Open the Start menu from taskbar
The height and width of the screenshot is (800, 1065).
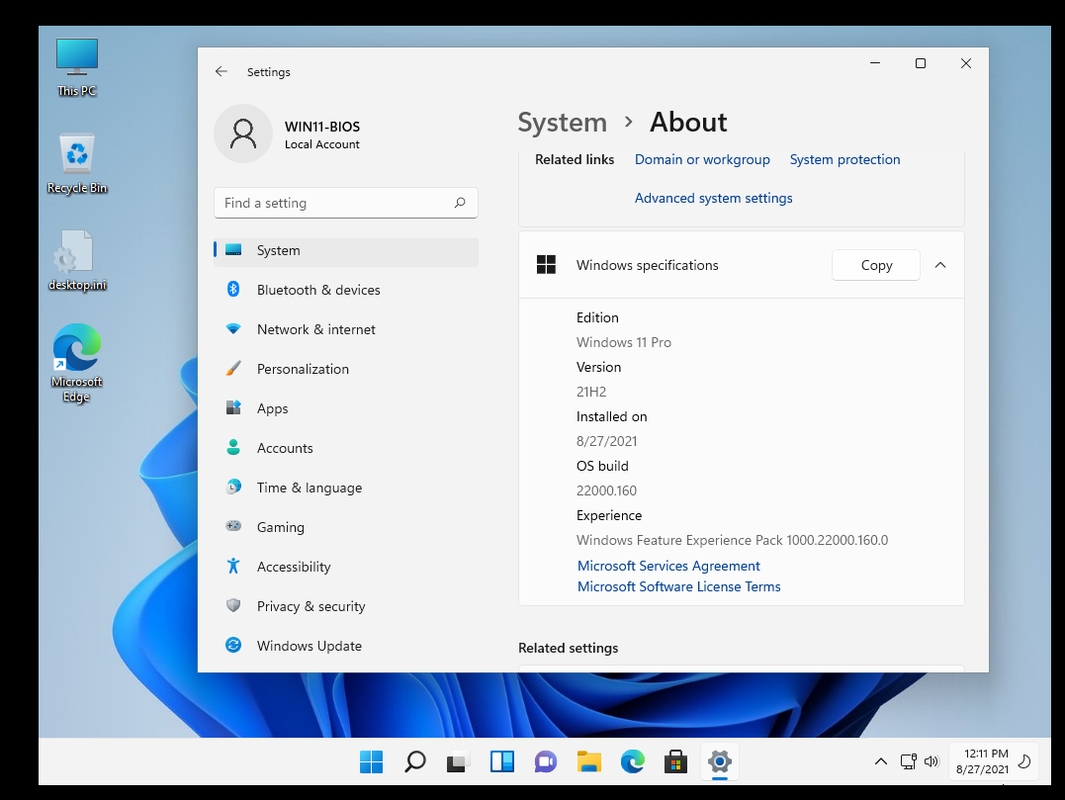pos(371,762)
